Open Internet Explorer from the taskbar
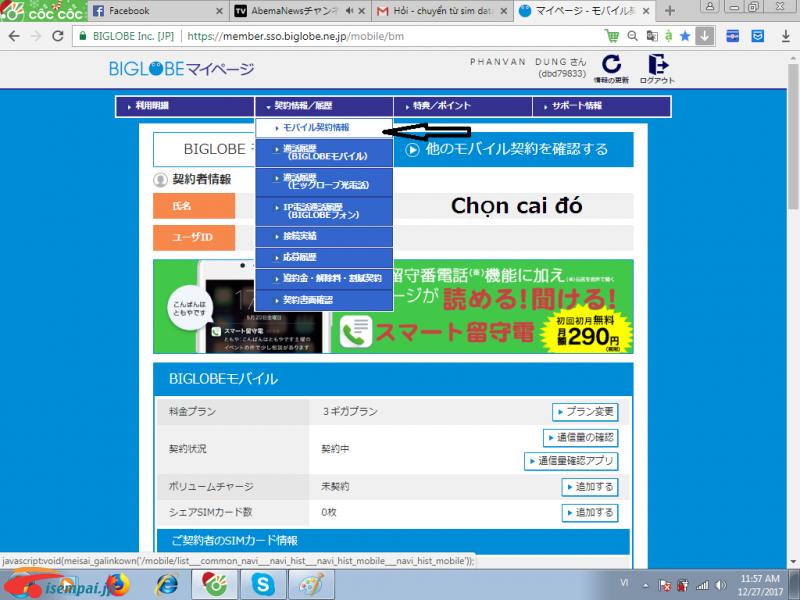800x600 pixels. tap(168, 585)
